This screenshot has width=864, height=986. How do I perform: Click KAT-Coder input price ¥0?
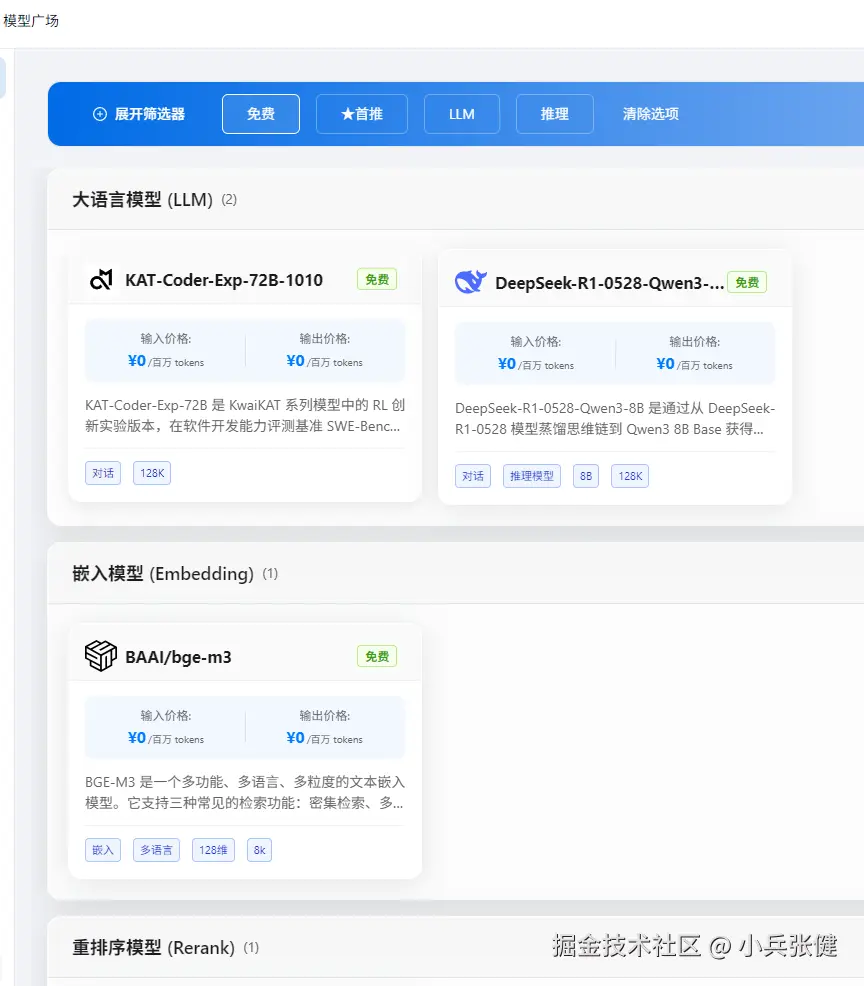pyautogui.click(x=136, y=361)
